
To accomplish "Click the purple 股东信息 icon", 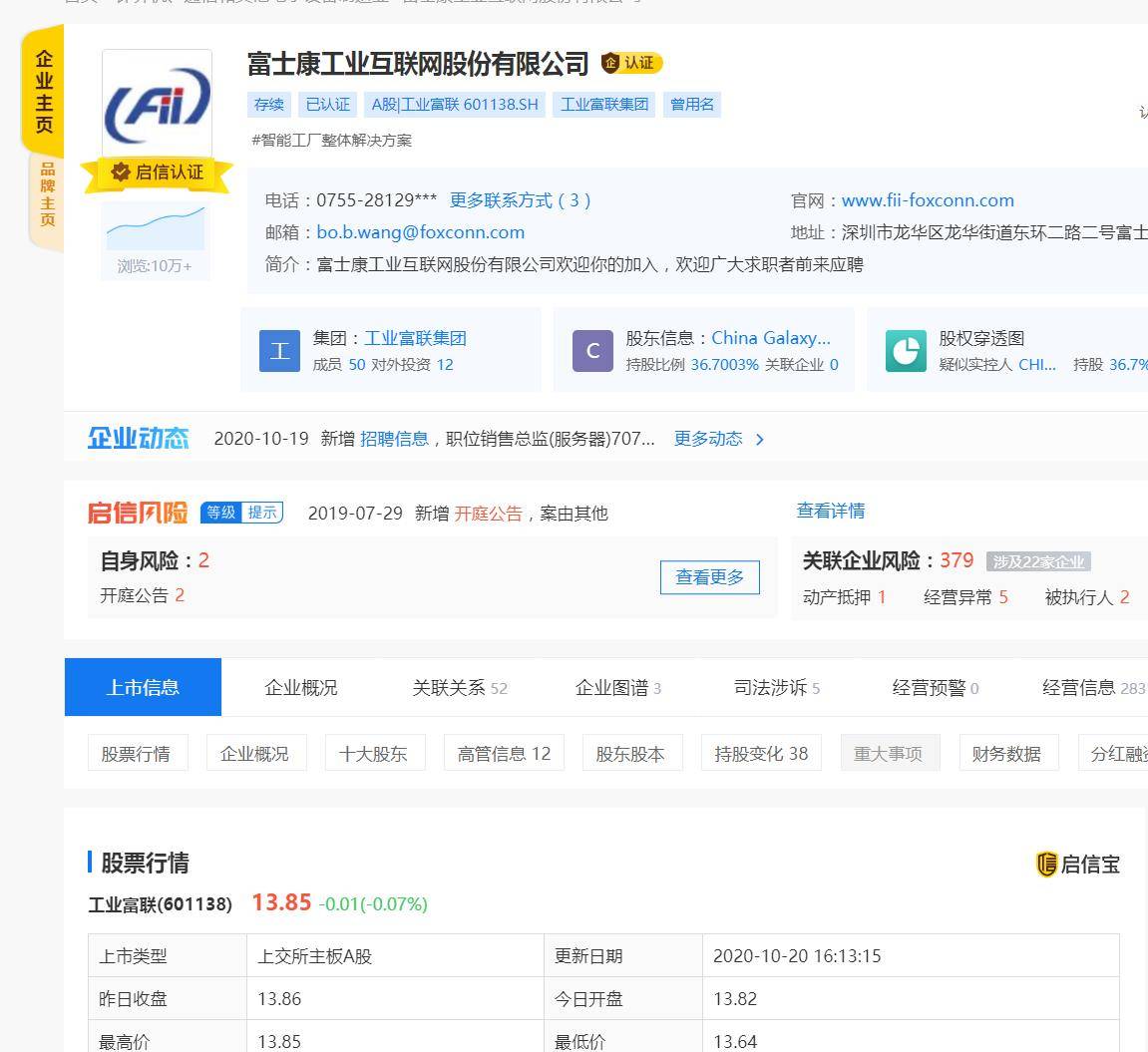I will (590, 350).
